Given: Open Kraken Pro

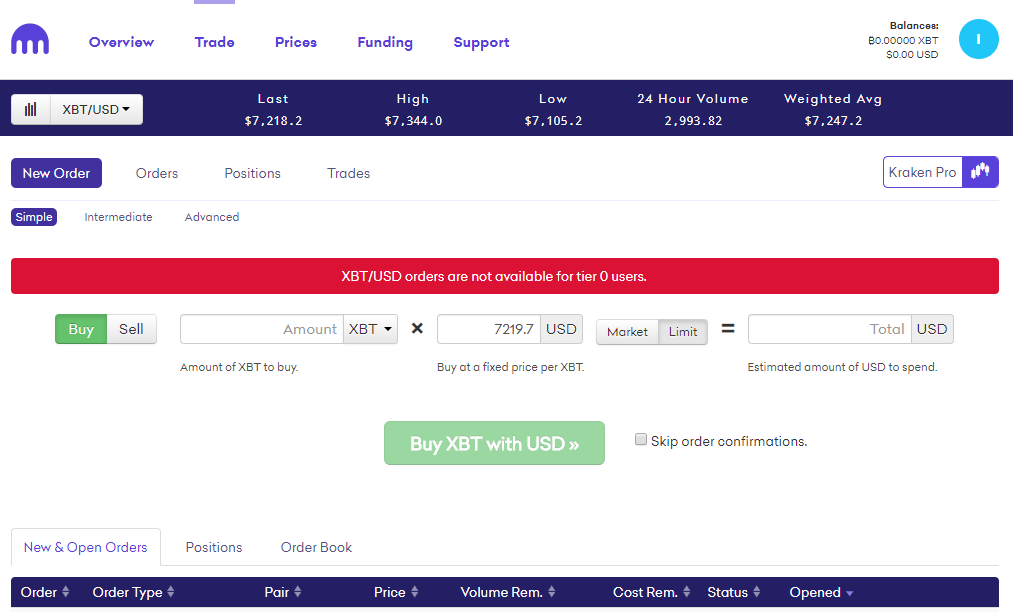Looking at the screenshot, I should tap(921, 171).
